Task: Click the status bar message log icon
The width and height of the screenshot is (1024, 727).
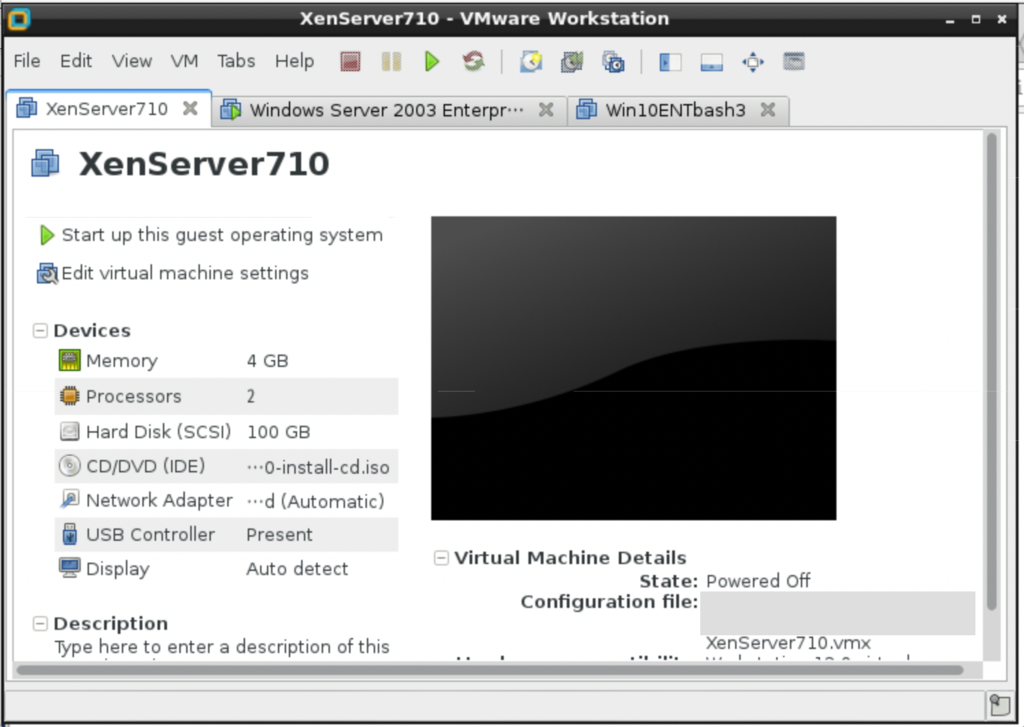Action: point(999,705)
